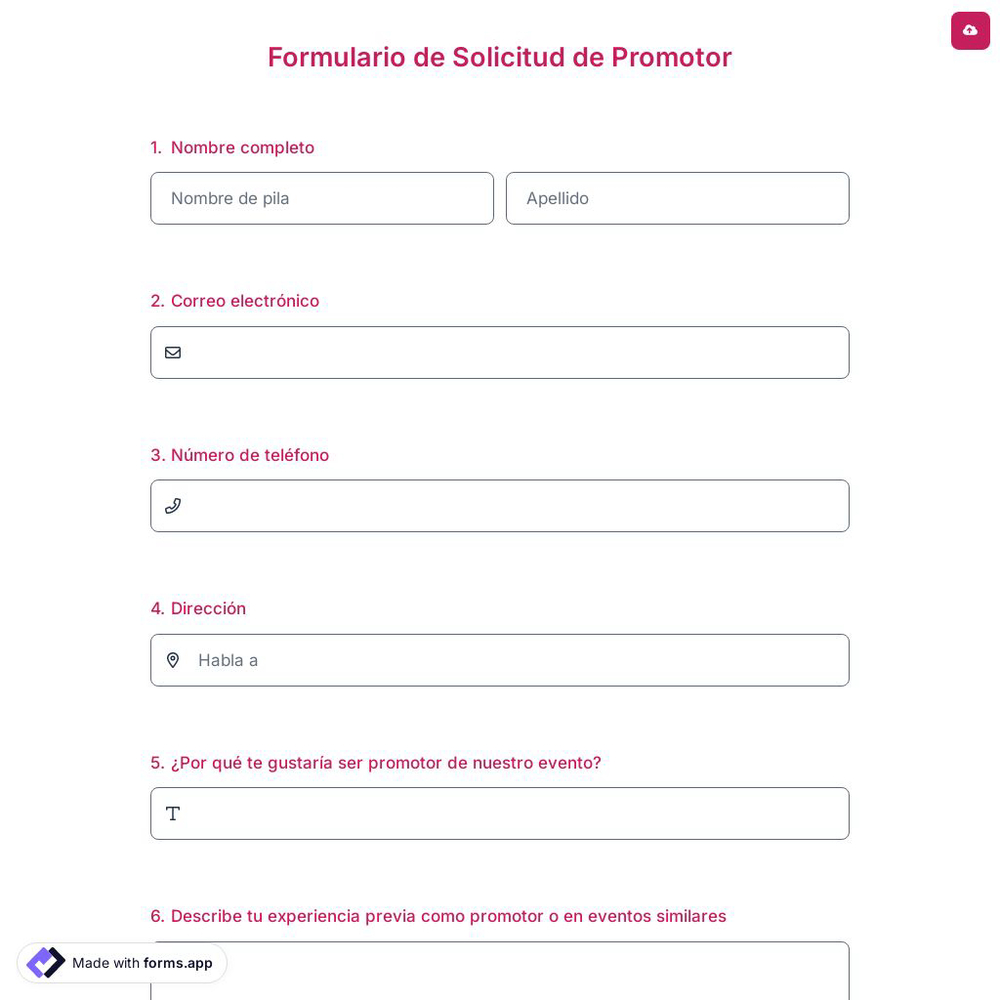Click the text 'T' icon in question 5 field
This screenshot has width=1000, height=1000.
[x=173, y=813]
